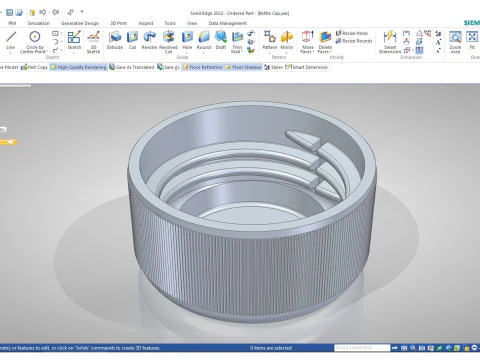Toggle High-Quality Rendering
The width and height of the screenshot is (480, 360).
pyautogui.click(x=79, y=67)
